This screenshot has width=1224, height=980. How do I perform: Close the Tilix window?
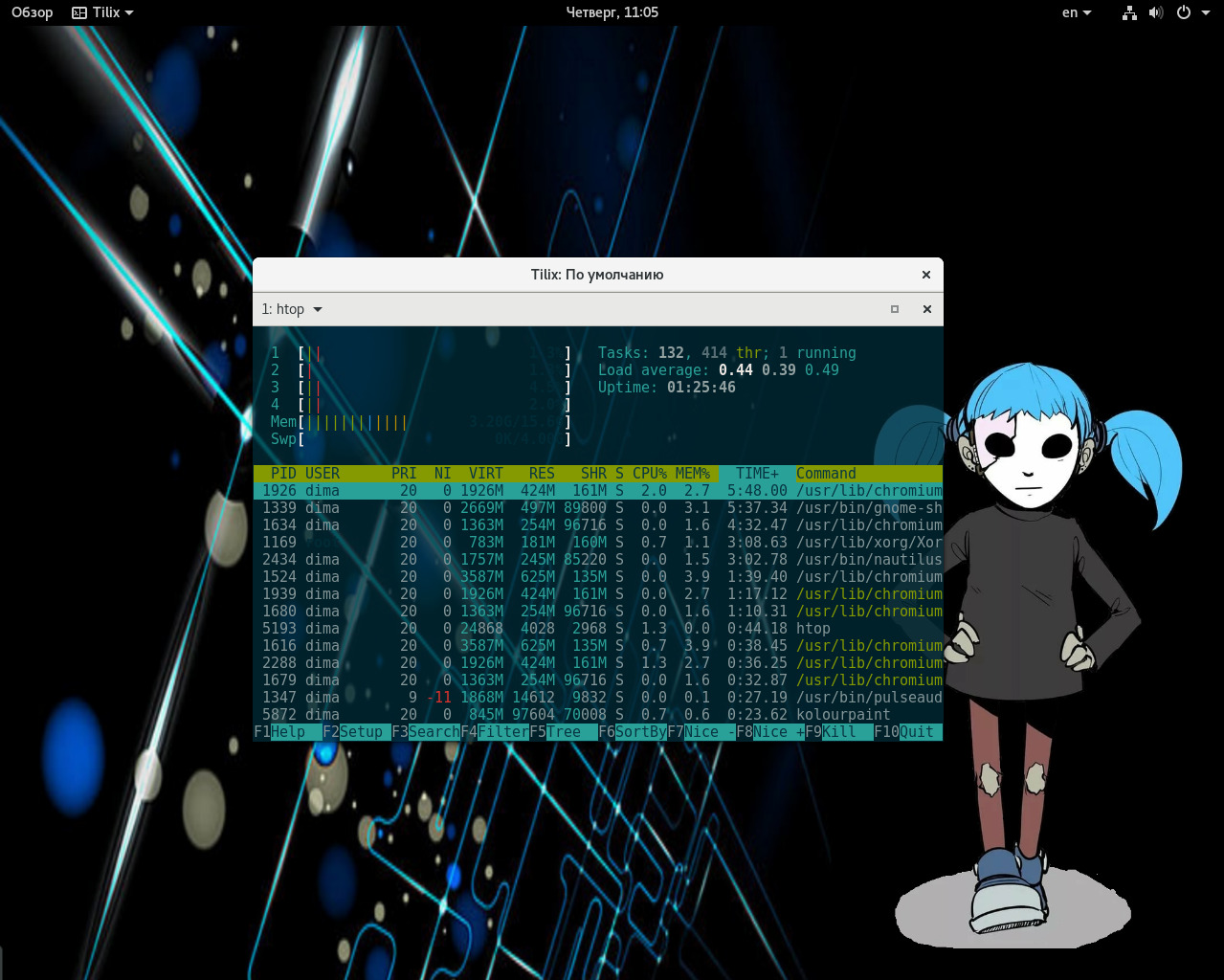click(925, 275)
